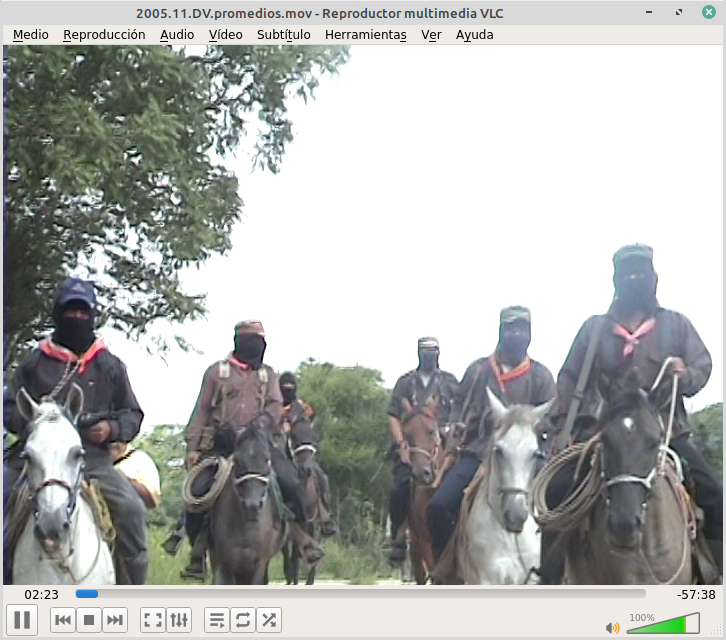726x640 pixels.
Task: Open the Reproducción menu
Action: (x=104, y=35)
